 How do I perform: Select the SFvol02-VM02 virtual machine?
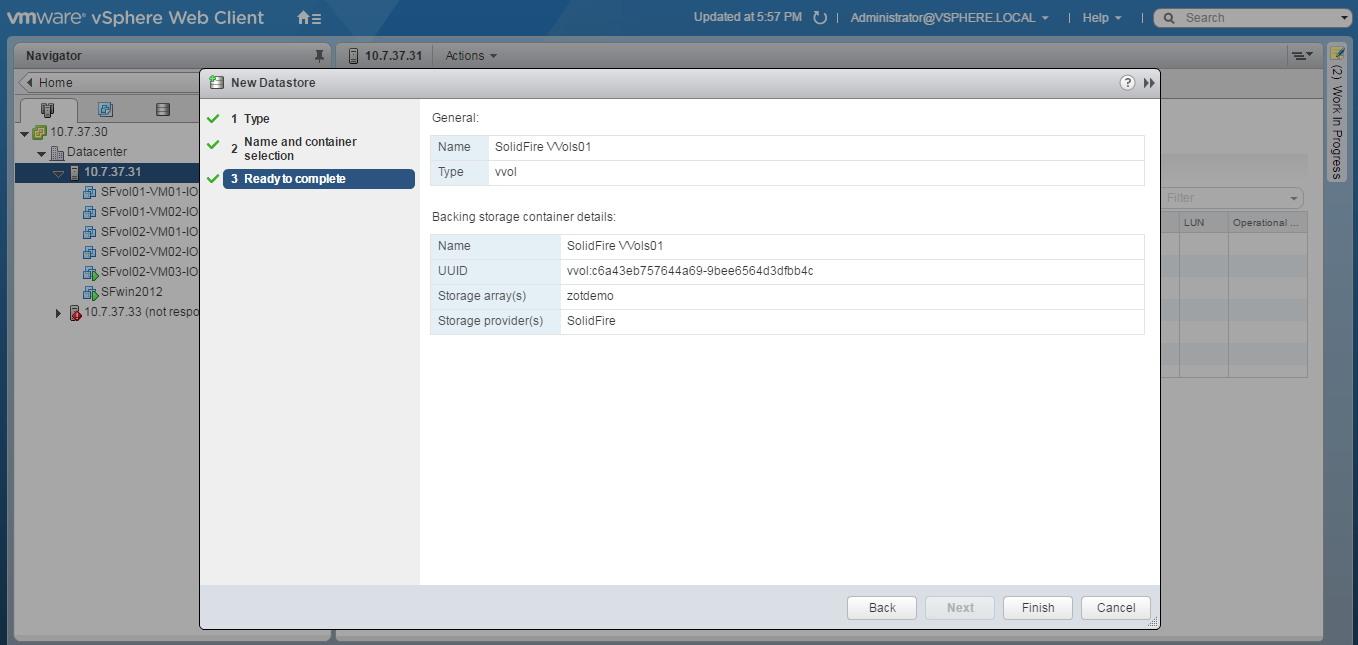149,252
